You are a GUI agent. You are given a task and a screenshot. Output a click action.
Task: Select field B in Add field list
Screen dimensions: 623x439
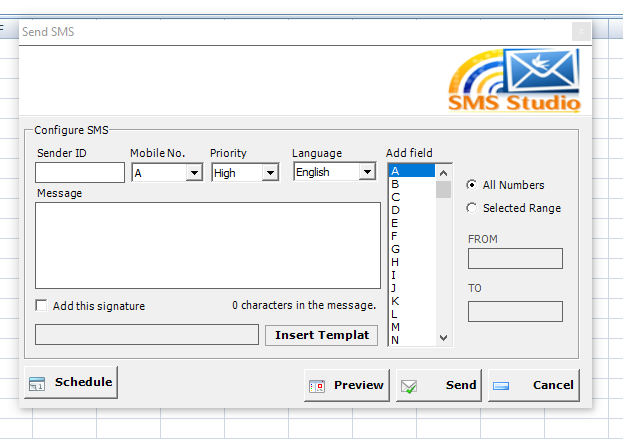[x=412, y=184]
